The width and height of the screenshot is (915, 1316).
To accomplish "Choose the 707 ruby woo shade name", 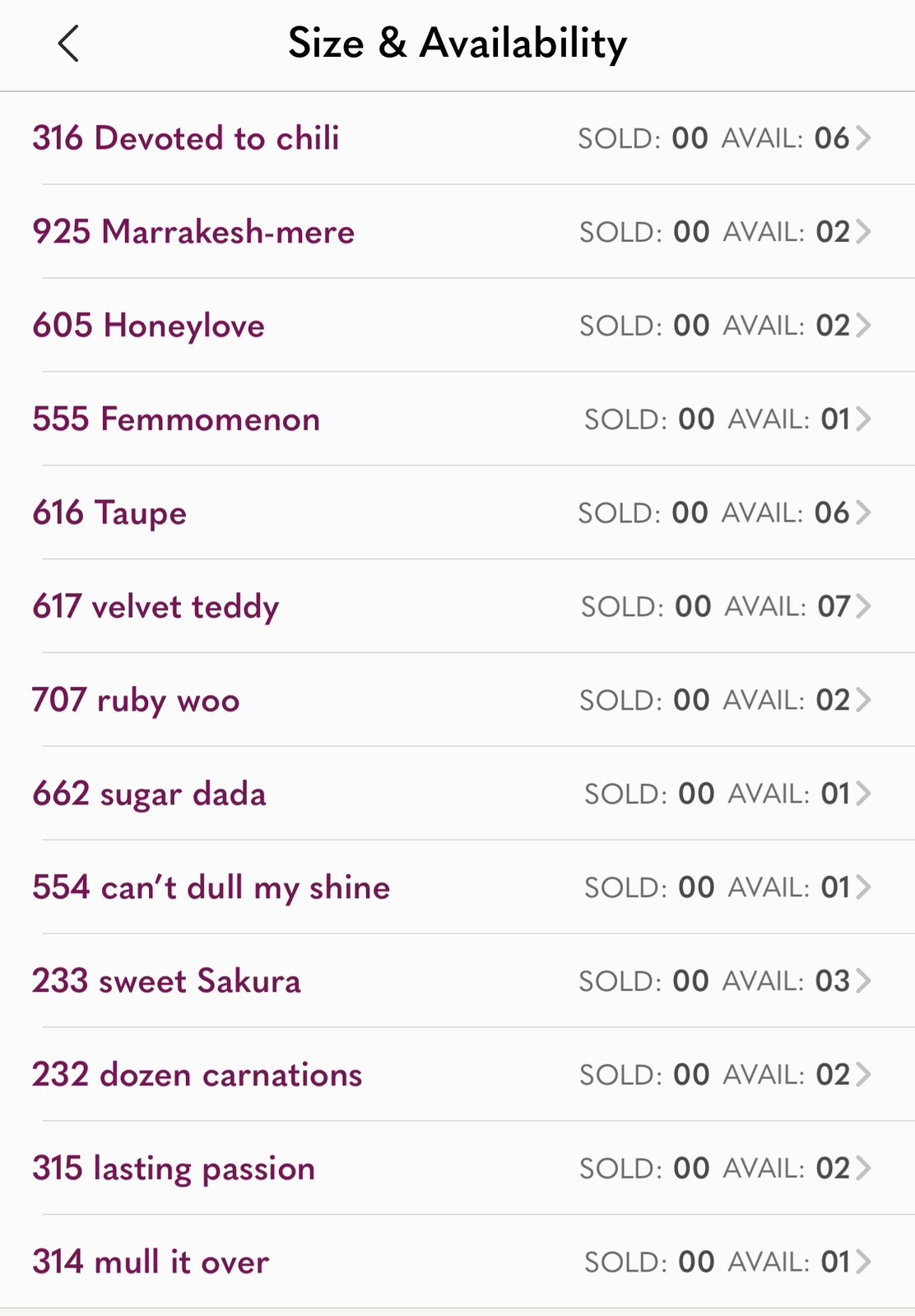I will (x=136, y=701).
